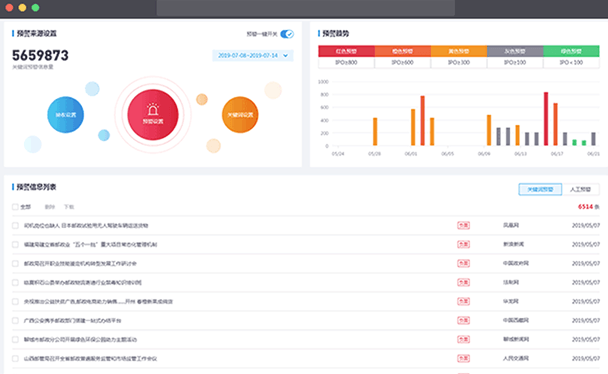
Task: Click the 2019/05/07 date in the 凤凰网 row
Action: (586, 225)
